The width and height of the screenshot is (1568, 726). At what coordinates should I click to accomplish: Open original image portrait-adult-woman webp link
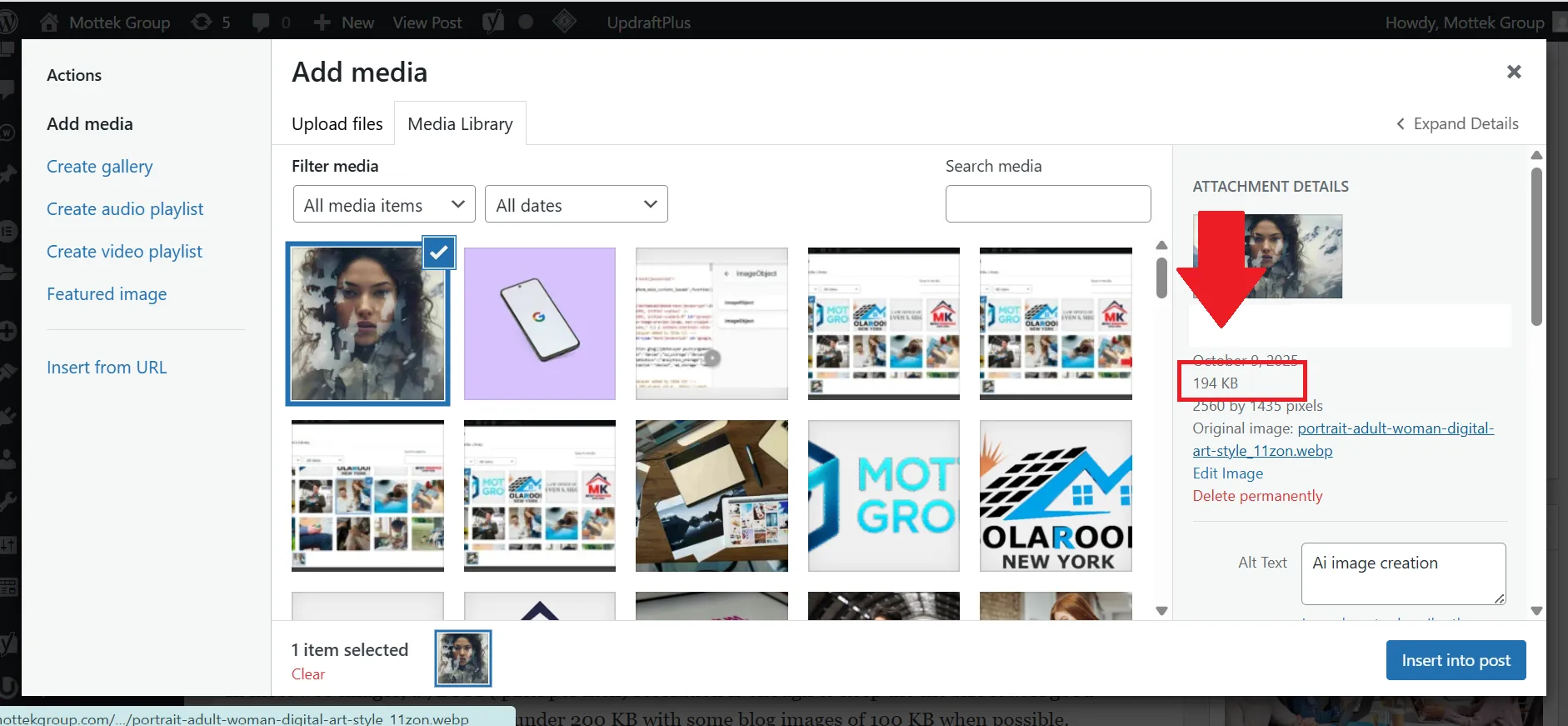point(1343,439)
